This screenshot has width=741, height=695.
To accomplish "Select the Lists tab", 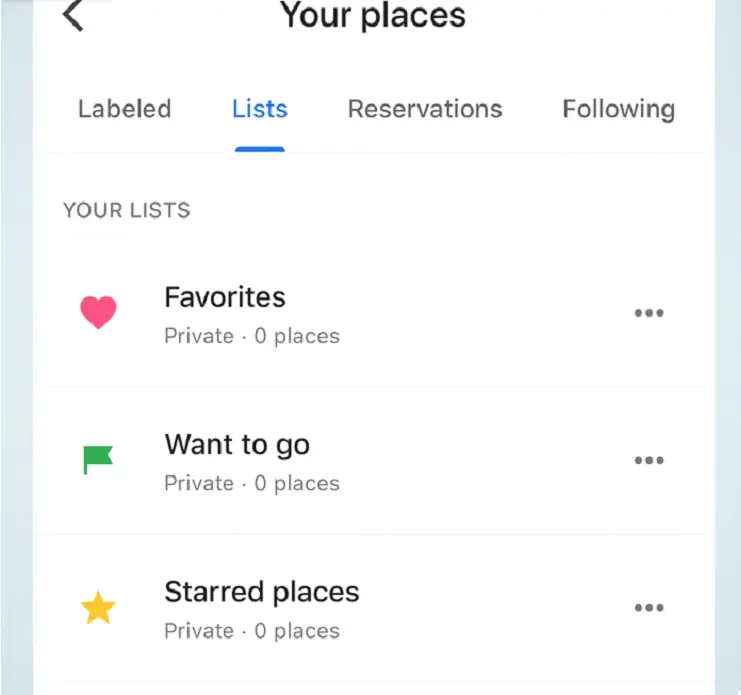I will click(260, 109).
